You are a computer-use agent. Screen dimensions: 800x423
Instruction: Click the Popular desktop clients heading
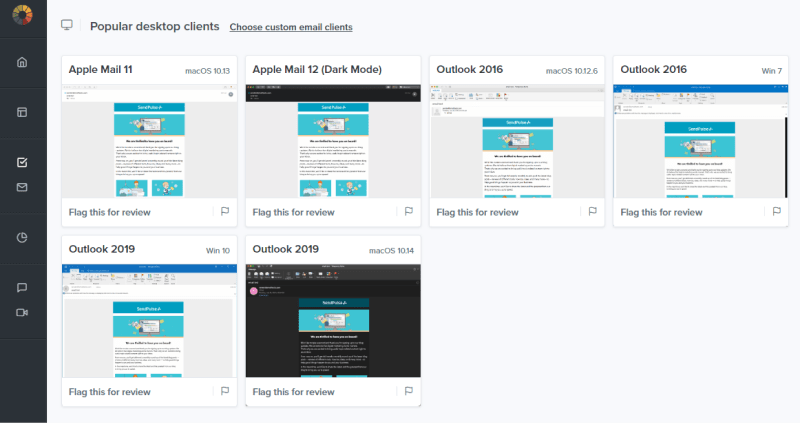(155, 27)
